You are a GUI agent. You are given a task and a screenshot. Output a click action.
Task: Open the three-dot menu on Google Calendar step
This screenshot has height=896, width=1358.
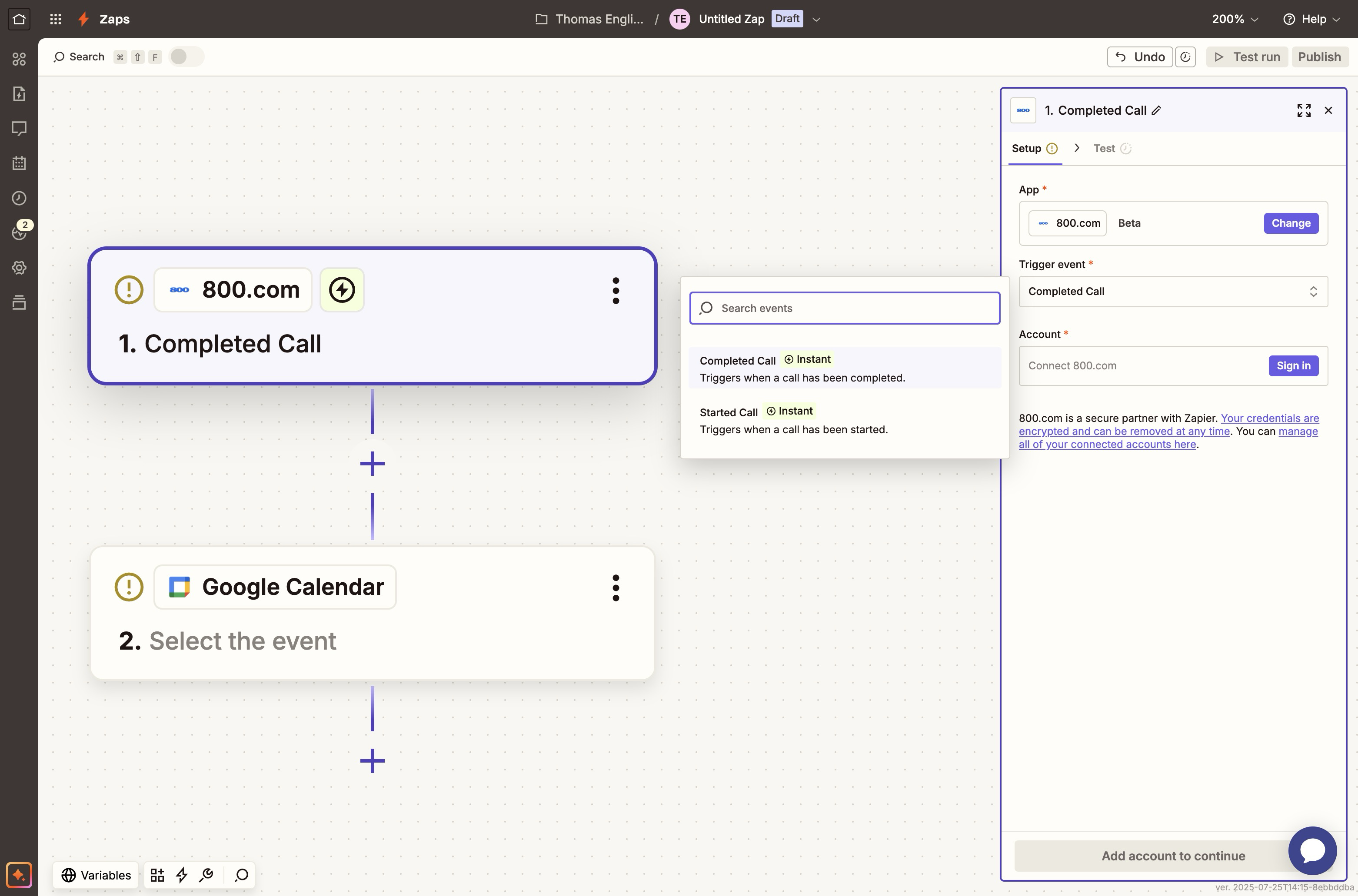(x=616, y=588)
